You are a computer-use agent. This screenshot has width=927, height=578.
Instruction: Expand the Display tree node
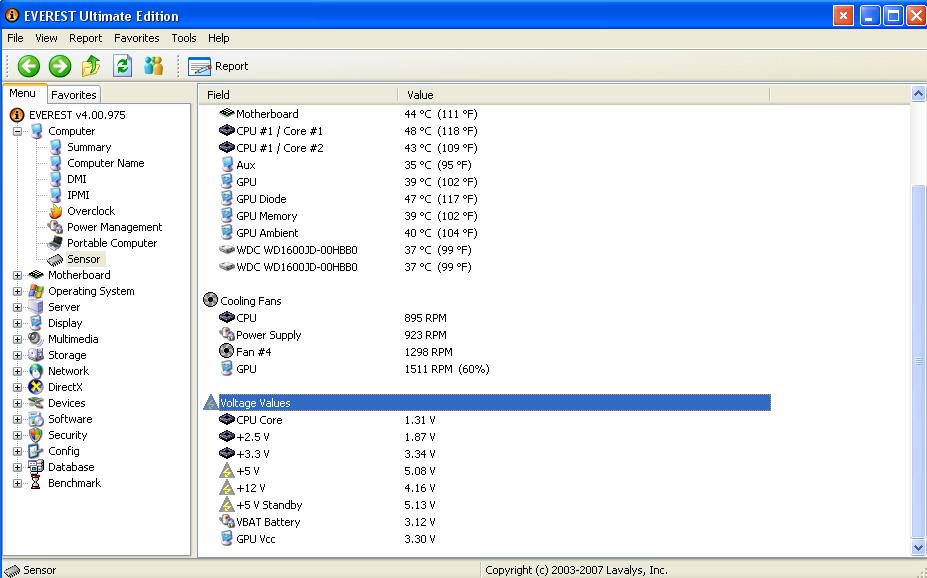click(x=18, y=323)
